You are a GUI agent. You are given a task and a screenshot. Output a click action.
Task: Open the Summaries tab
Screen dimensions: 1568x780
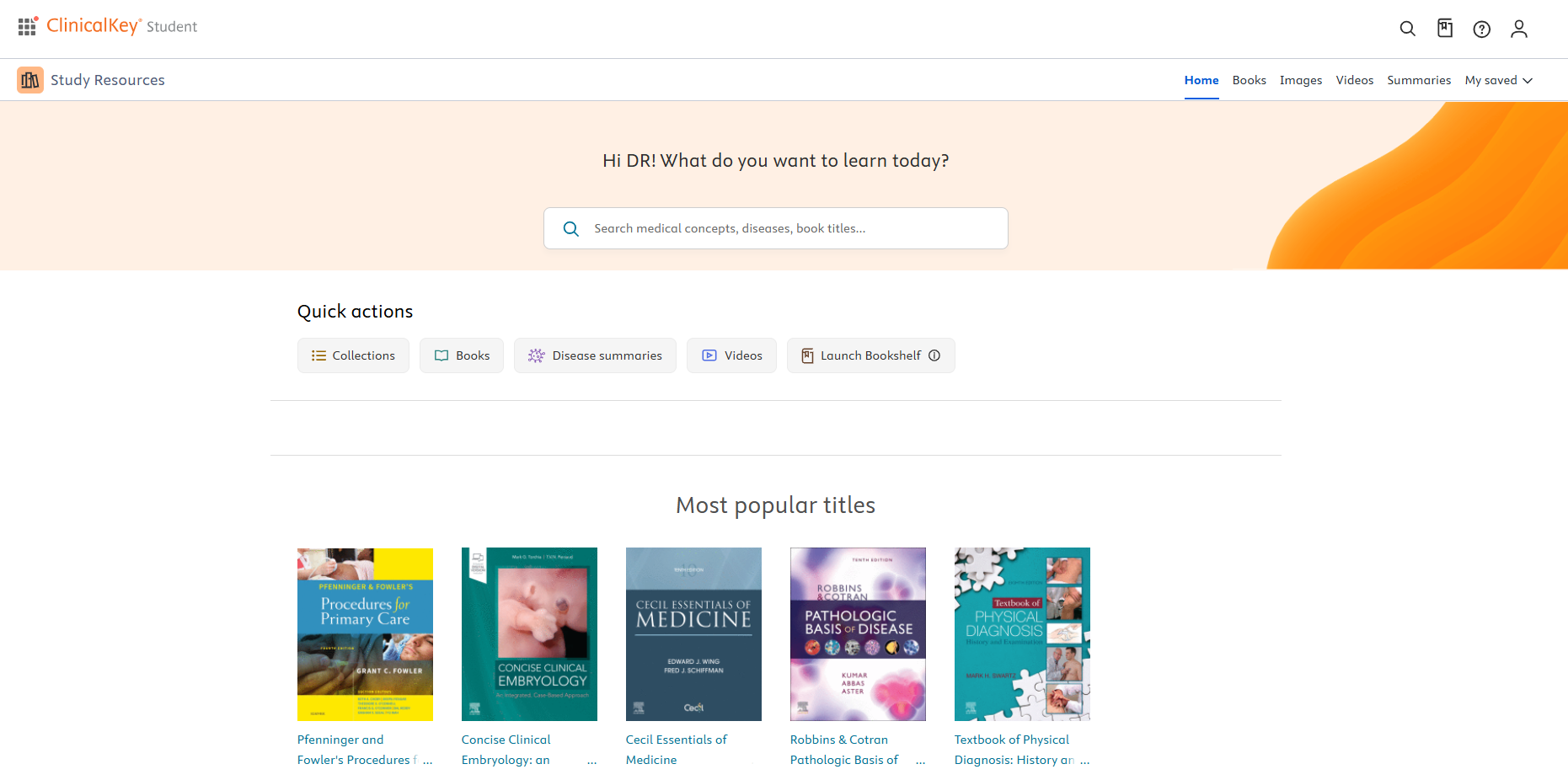(1419, 80)
